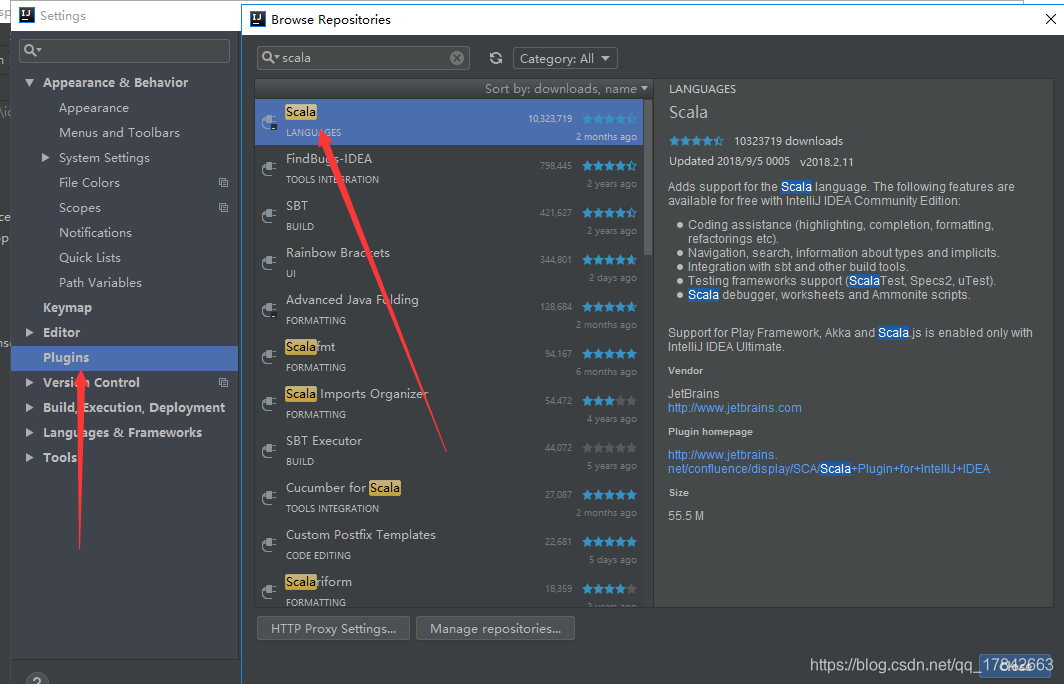Click the help question mark button

(x=37, y=679)
